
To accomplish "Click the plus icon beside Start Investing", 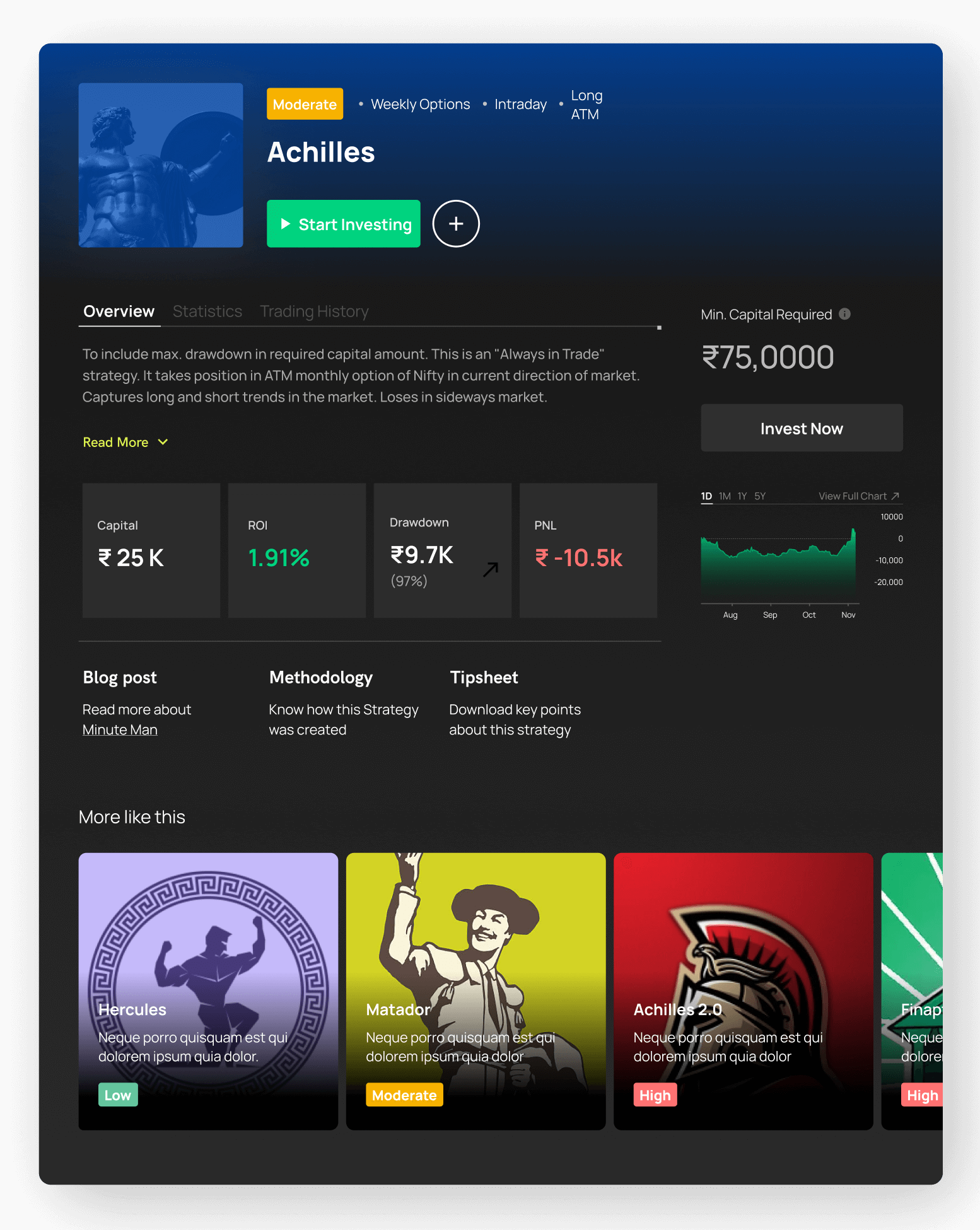I will point(456,224).
